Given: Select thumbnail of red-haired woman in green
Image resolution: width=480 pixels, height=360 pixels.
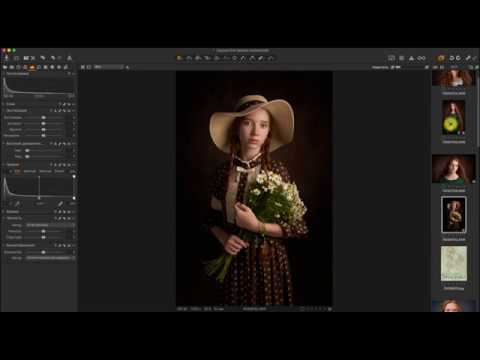Looking at the screenshot, I should [x=454, y=169].
